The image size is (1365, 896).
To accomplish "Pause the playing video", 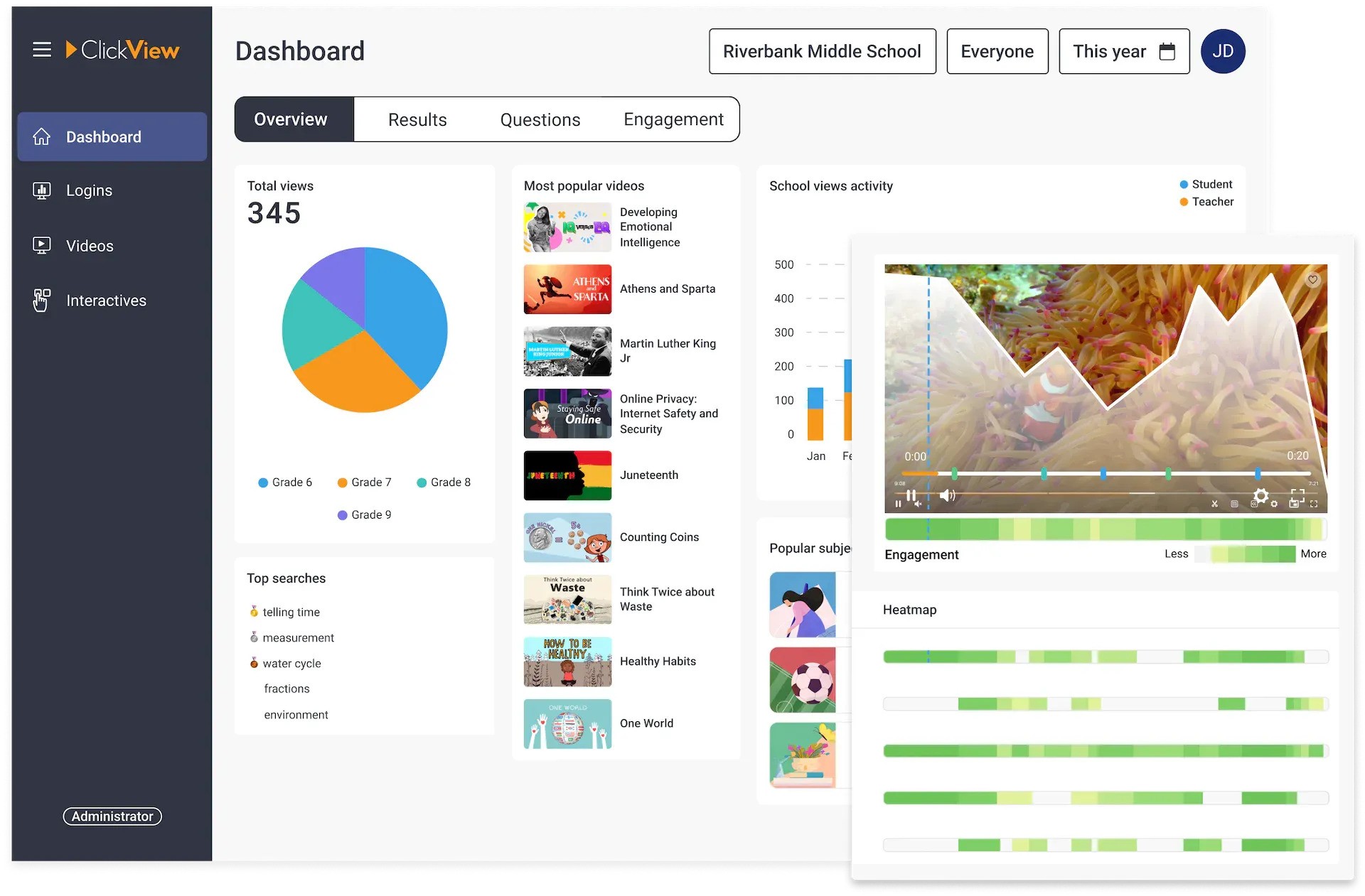I will [x=911, y=495].
